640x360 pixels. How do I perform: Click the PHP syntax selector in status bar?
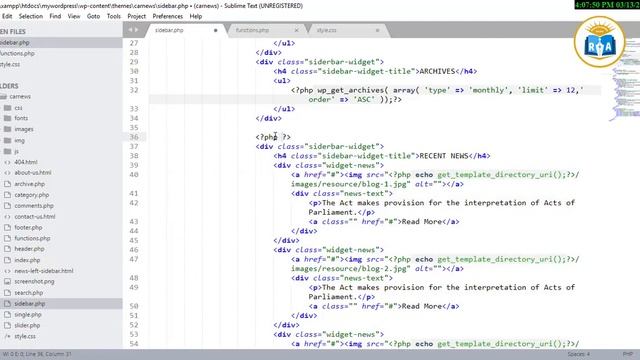click(628, 354)
